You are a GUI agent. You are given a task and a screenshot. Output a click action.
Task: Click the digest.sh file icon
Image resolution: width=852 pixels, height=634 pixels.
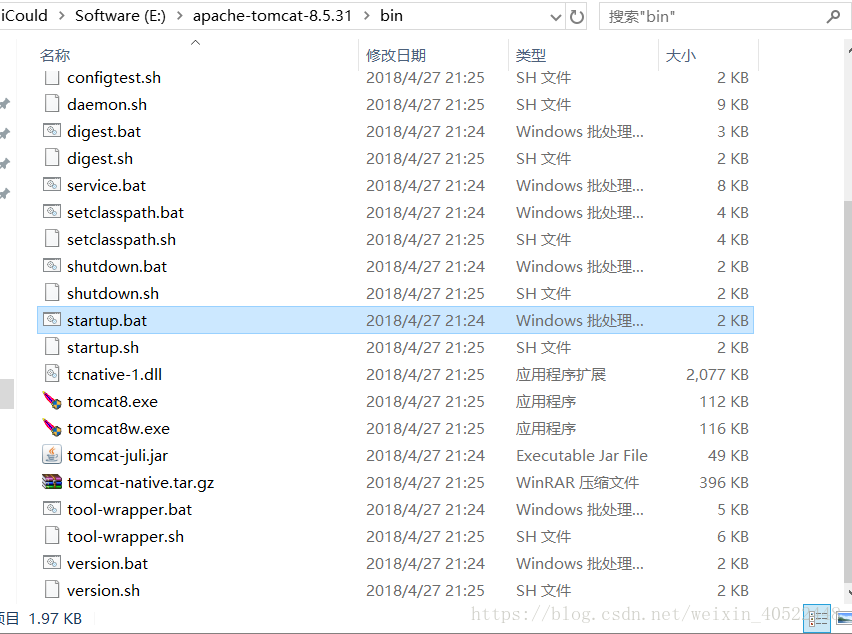tap(52, 158)
